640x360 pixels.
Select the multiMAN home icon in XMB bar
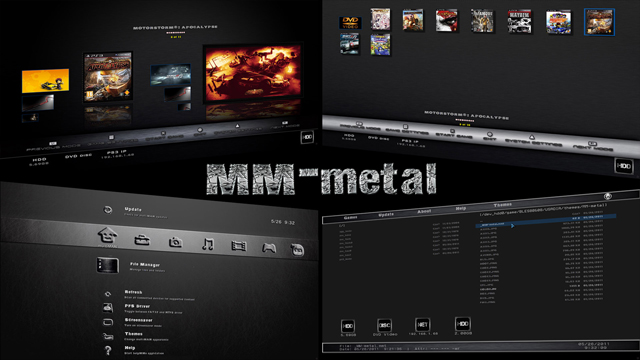[107, 235]
